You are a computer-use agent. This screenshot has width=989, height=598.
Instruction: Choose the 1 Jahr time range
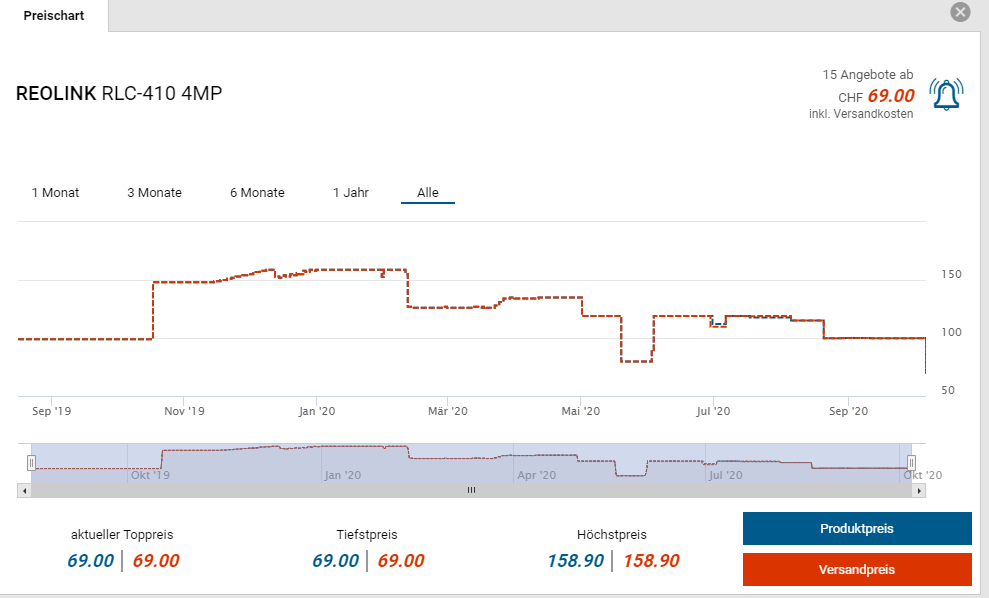point(351,193)
